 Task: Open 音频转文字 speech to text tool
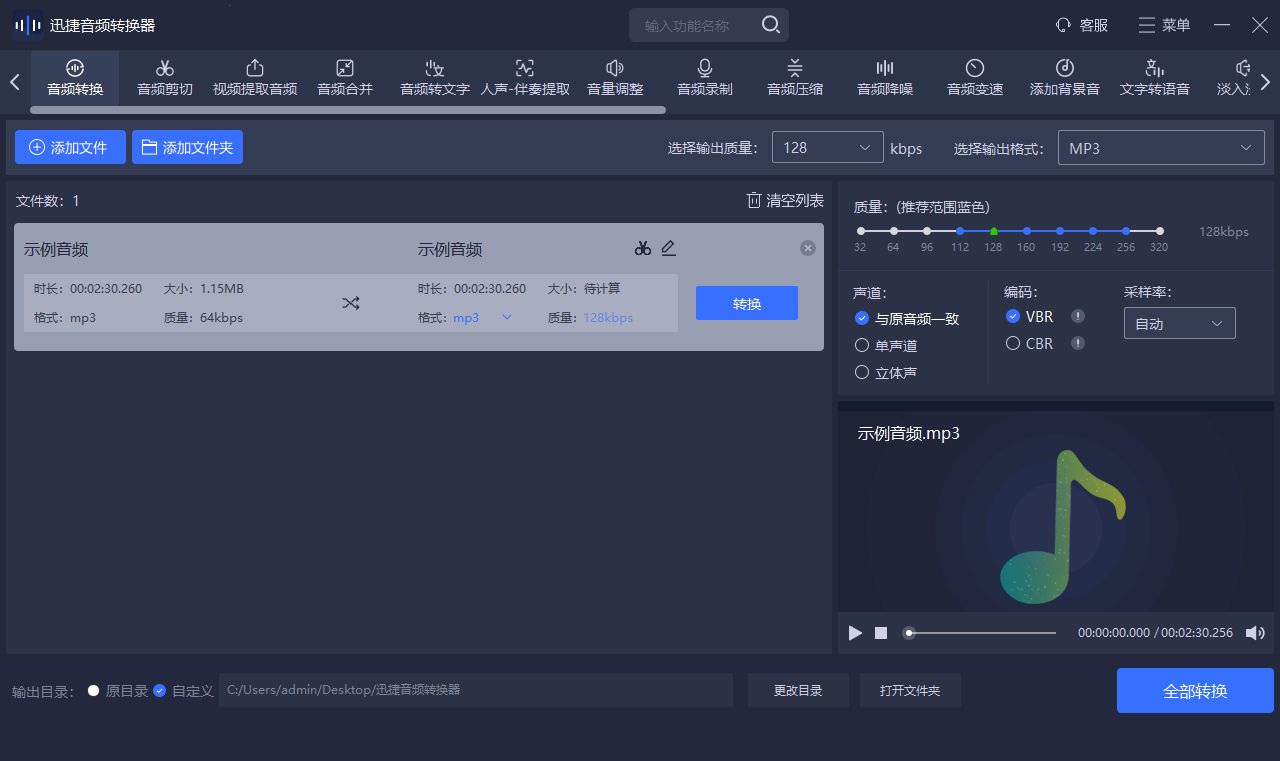tap(435, 78)
